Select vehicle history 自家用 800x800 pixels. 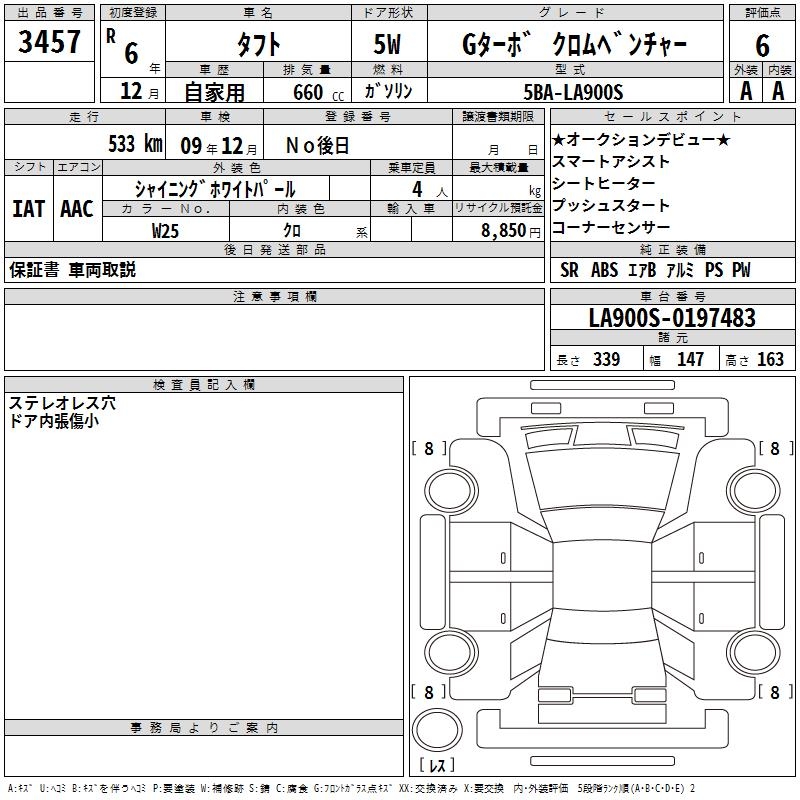[x=214, y=92]
